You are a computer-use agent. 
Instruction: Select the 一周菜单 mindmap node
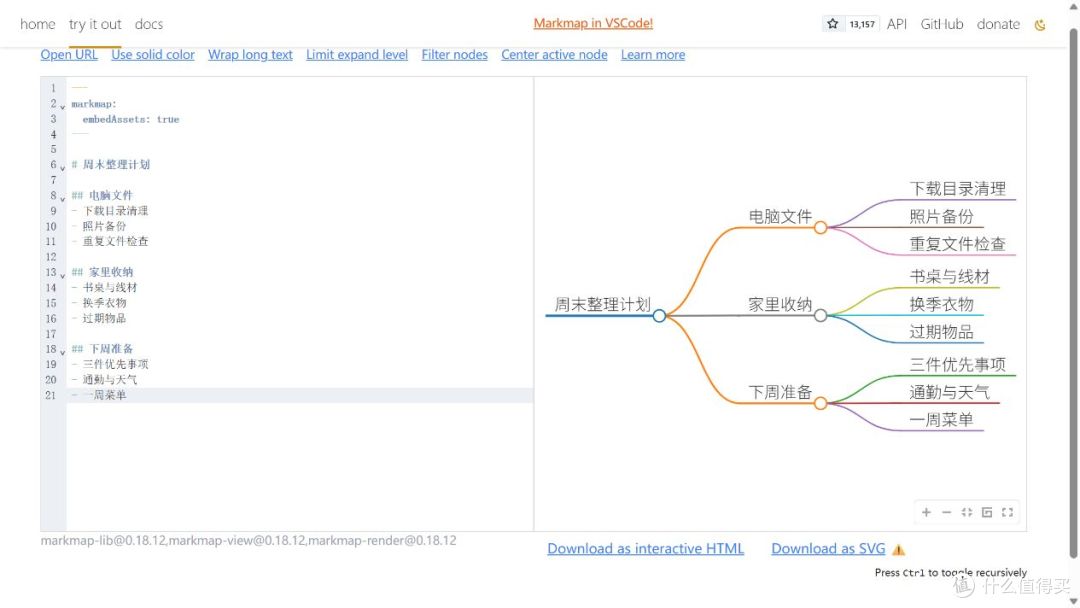coord(941,419)
